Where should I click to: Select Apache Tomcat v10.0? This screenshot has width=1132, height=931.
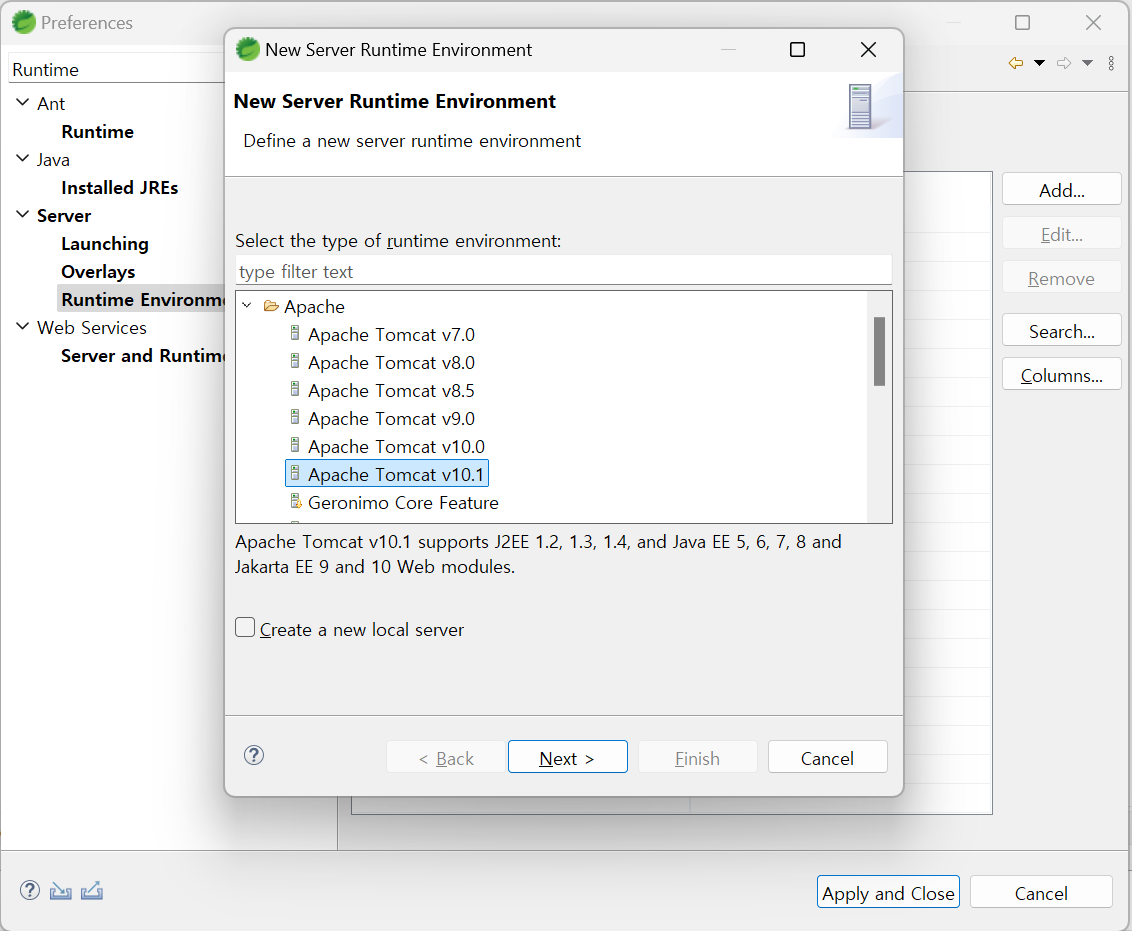tap(396, 447)
